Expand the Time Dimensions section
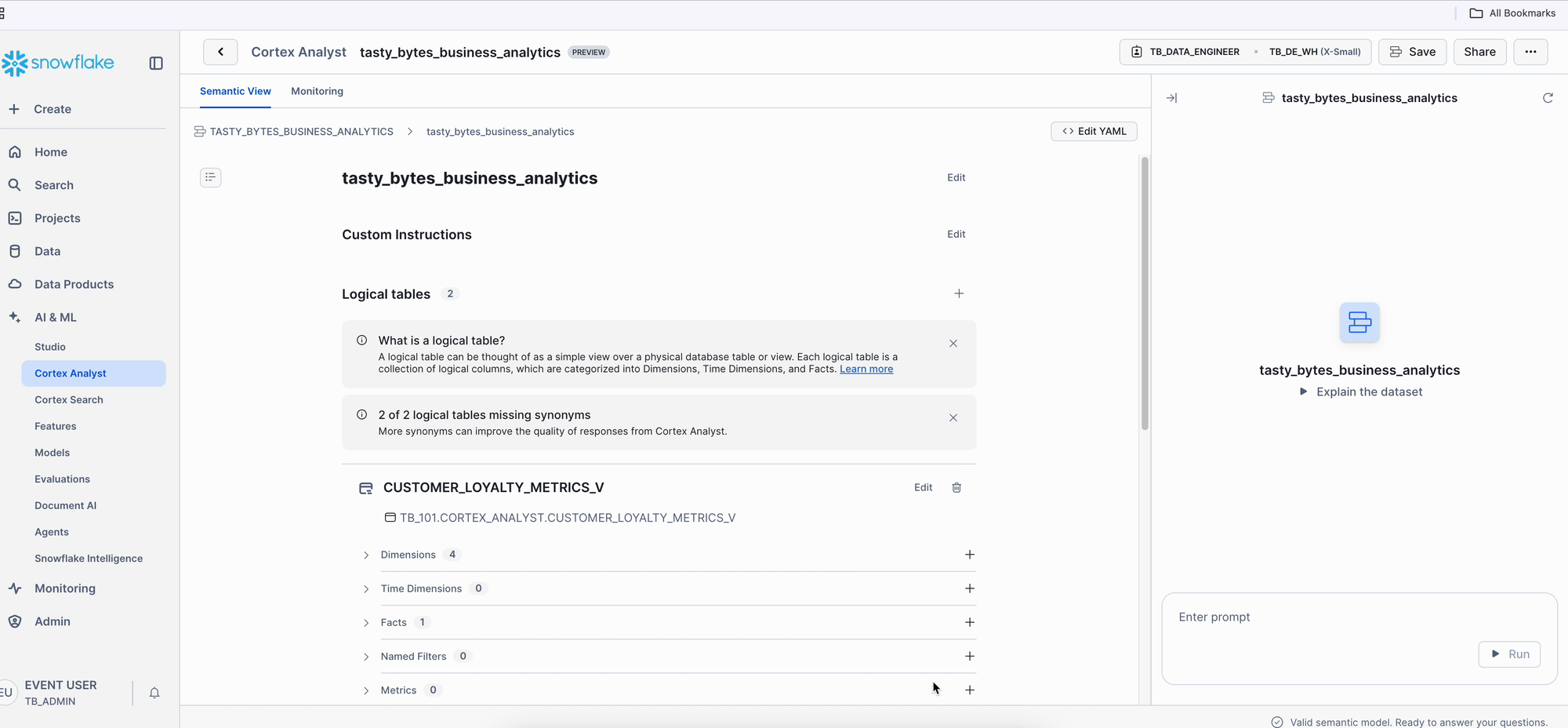This screenshot has height=728, width=1568. [366, 589]
